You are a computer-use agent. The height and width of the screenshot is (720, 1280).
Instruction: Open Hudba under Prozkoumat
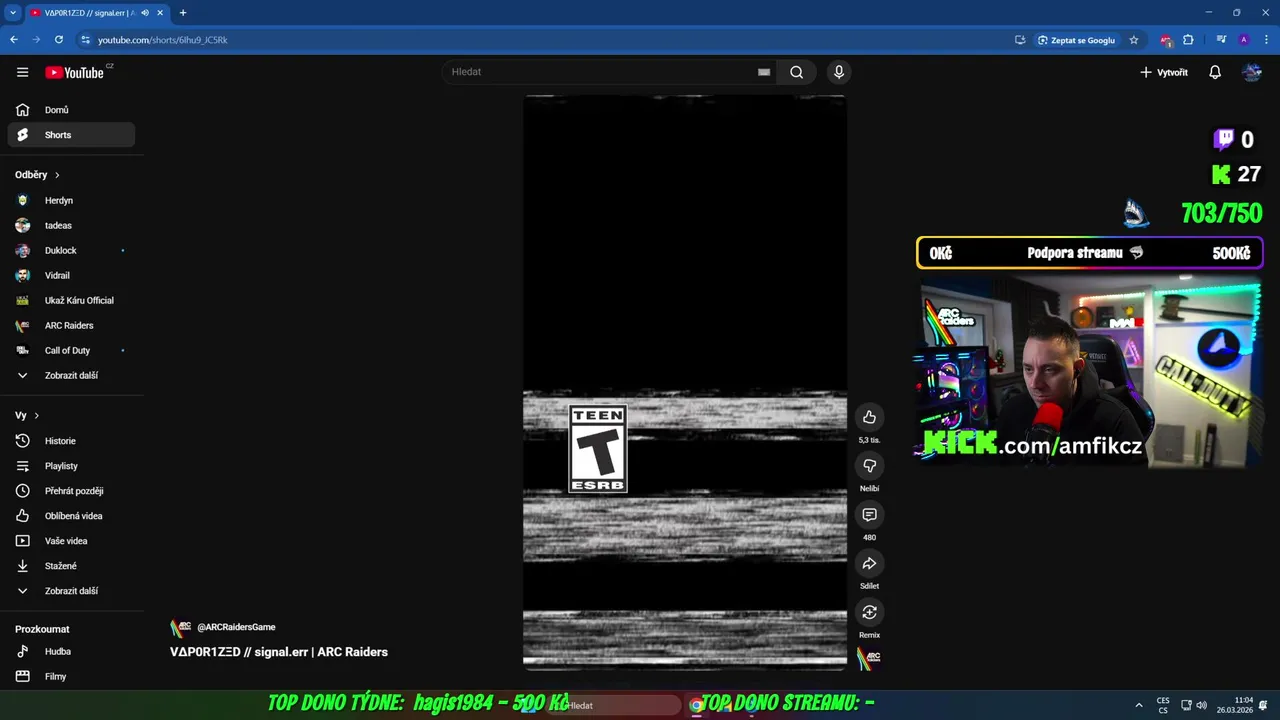[x=71, y=651]
